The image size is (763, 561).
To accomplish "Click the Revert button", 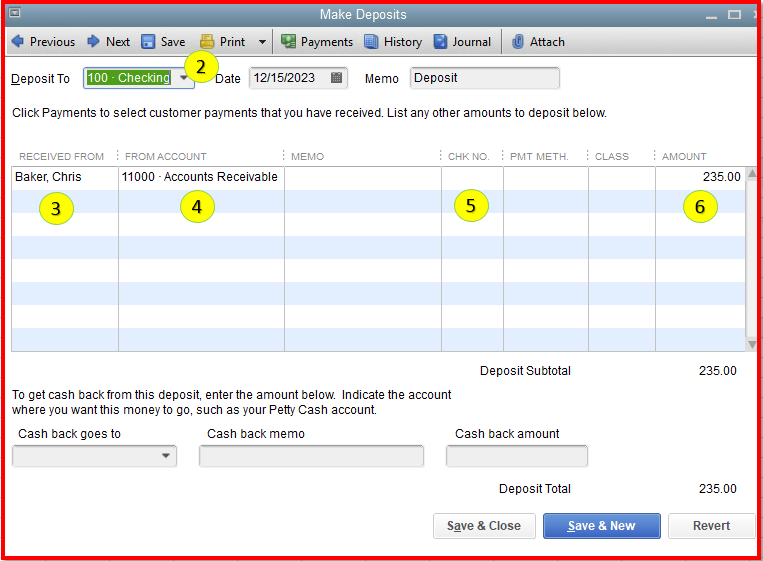I will (x=711, y=526).
